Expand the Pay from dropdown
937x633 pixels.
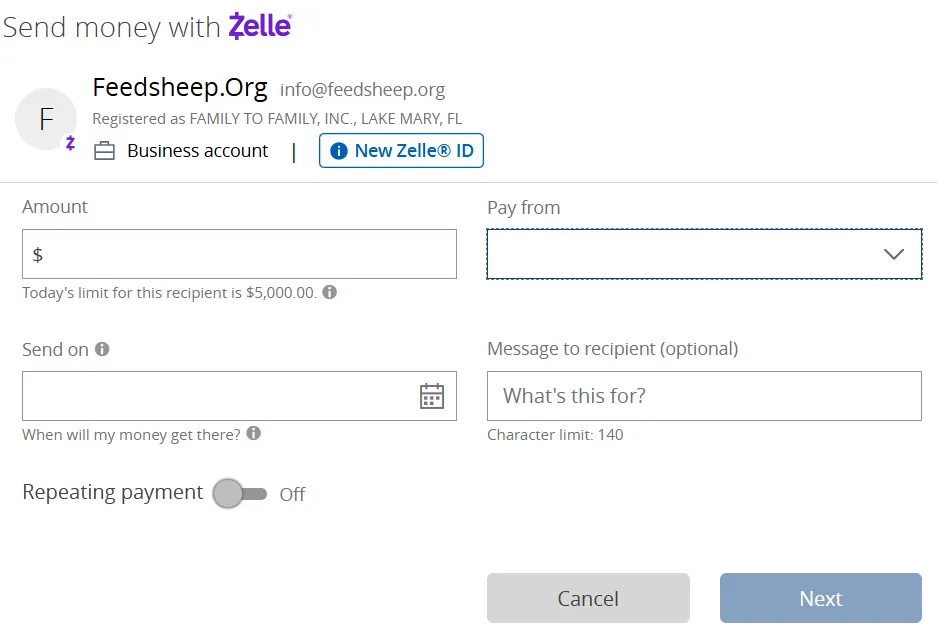pos(704,254)
